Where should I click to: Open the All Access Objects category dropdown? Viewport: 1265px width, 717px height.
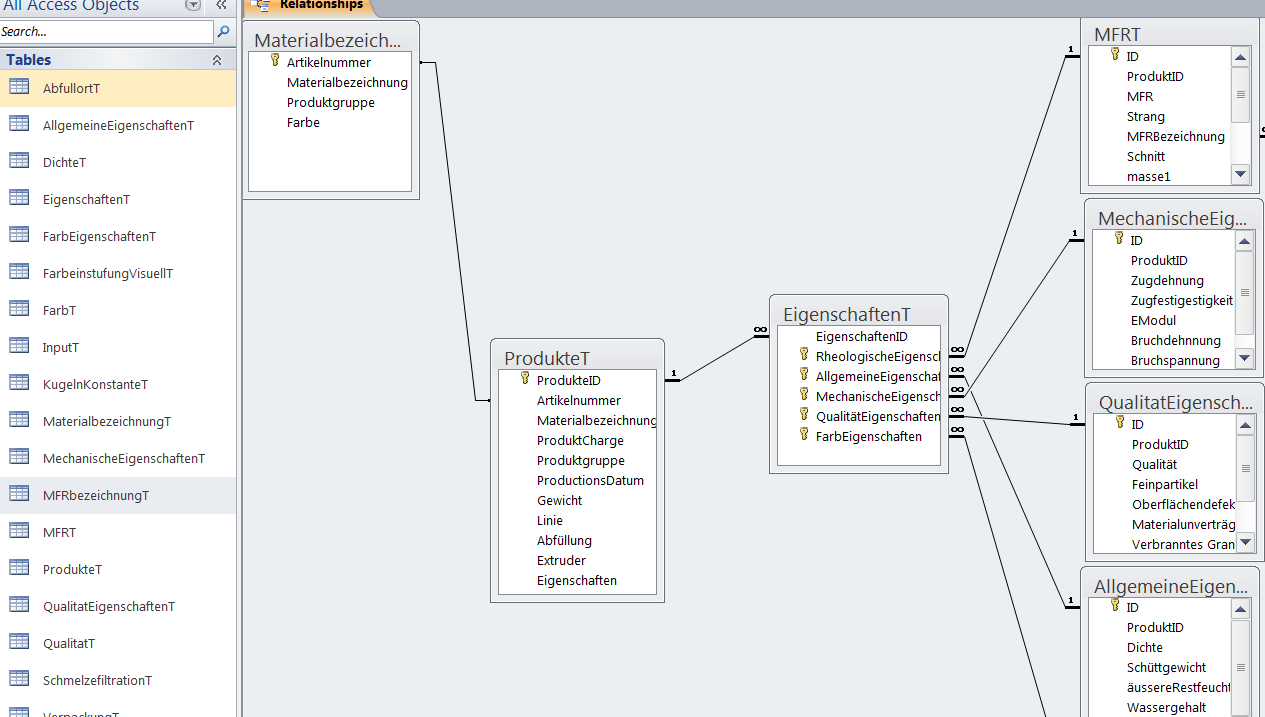[x=193, y=5]
